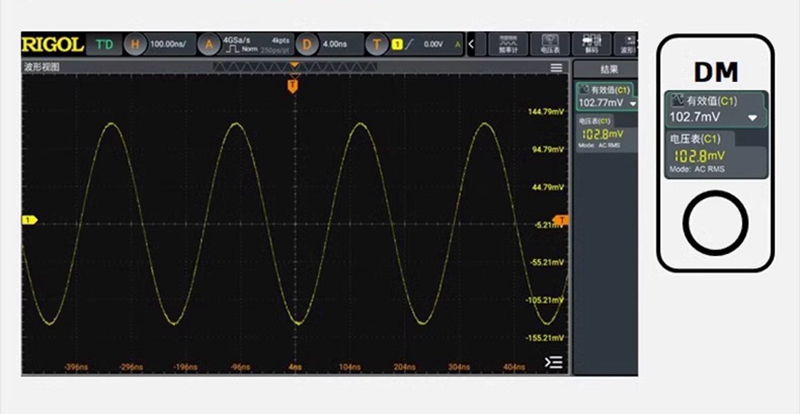The width and height of the screenshot is (800, 414).
Task: Toggle the TD run/stop status button
Action: 105,44
